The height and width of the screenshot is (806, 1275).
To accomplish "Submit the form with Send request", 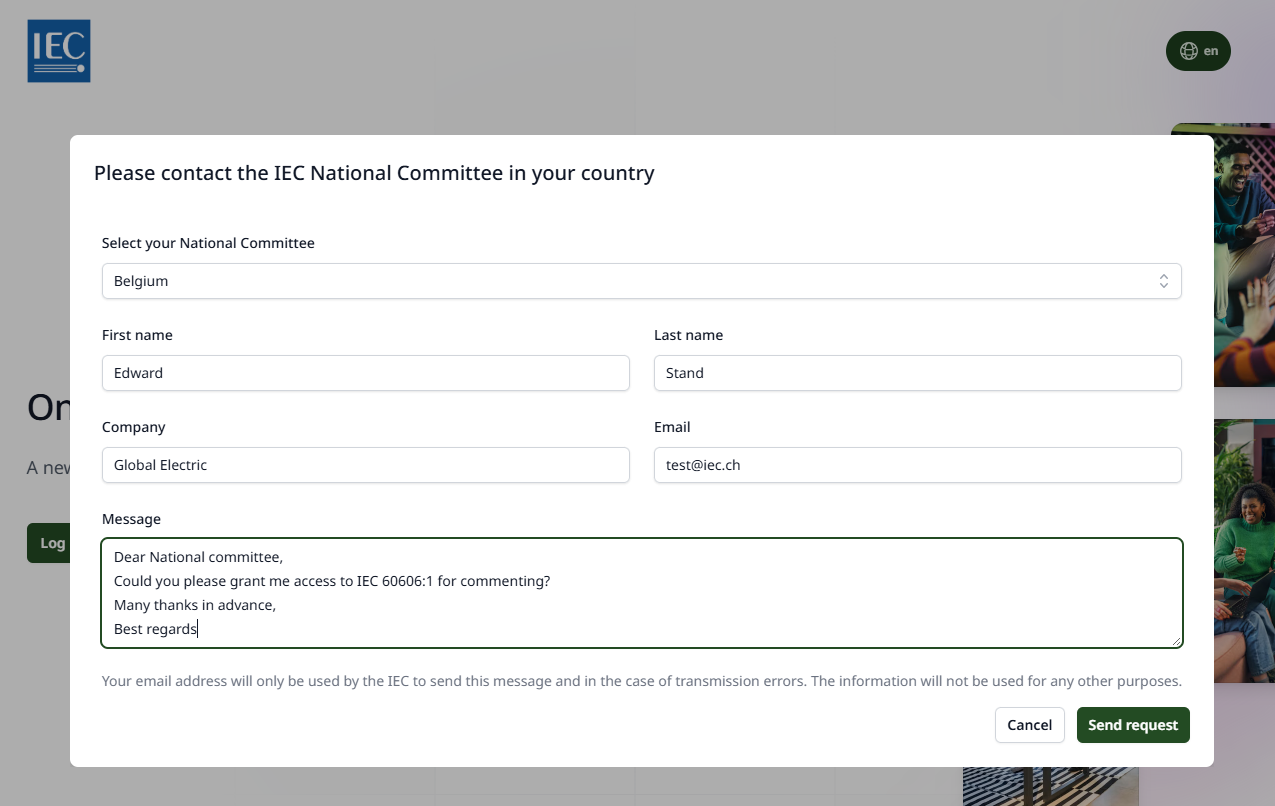I will tap(1133, 725).
